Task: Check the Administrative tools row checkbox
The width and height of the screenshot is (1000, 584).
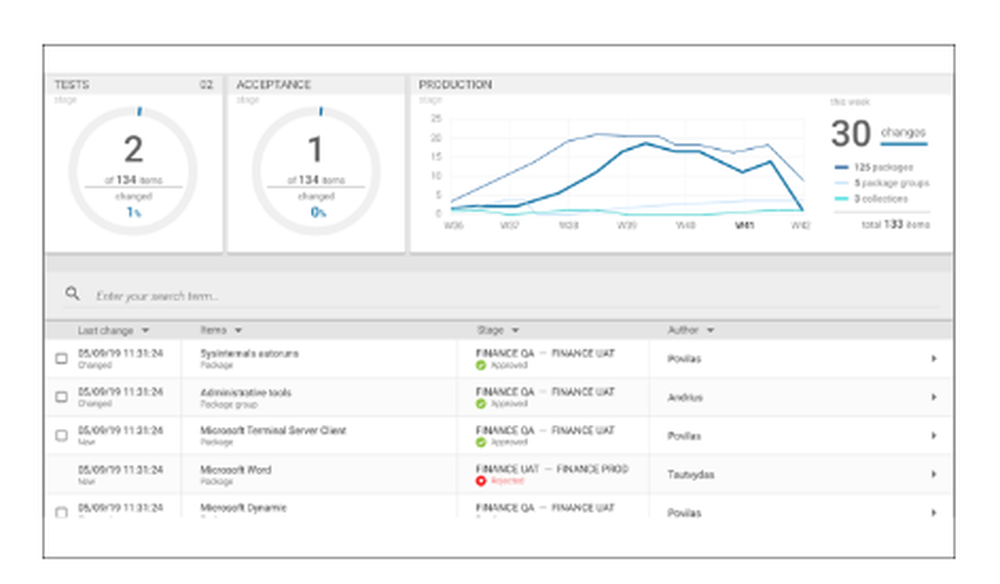Action: 61,397
